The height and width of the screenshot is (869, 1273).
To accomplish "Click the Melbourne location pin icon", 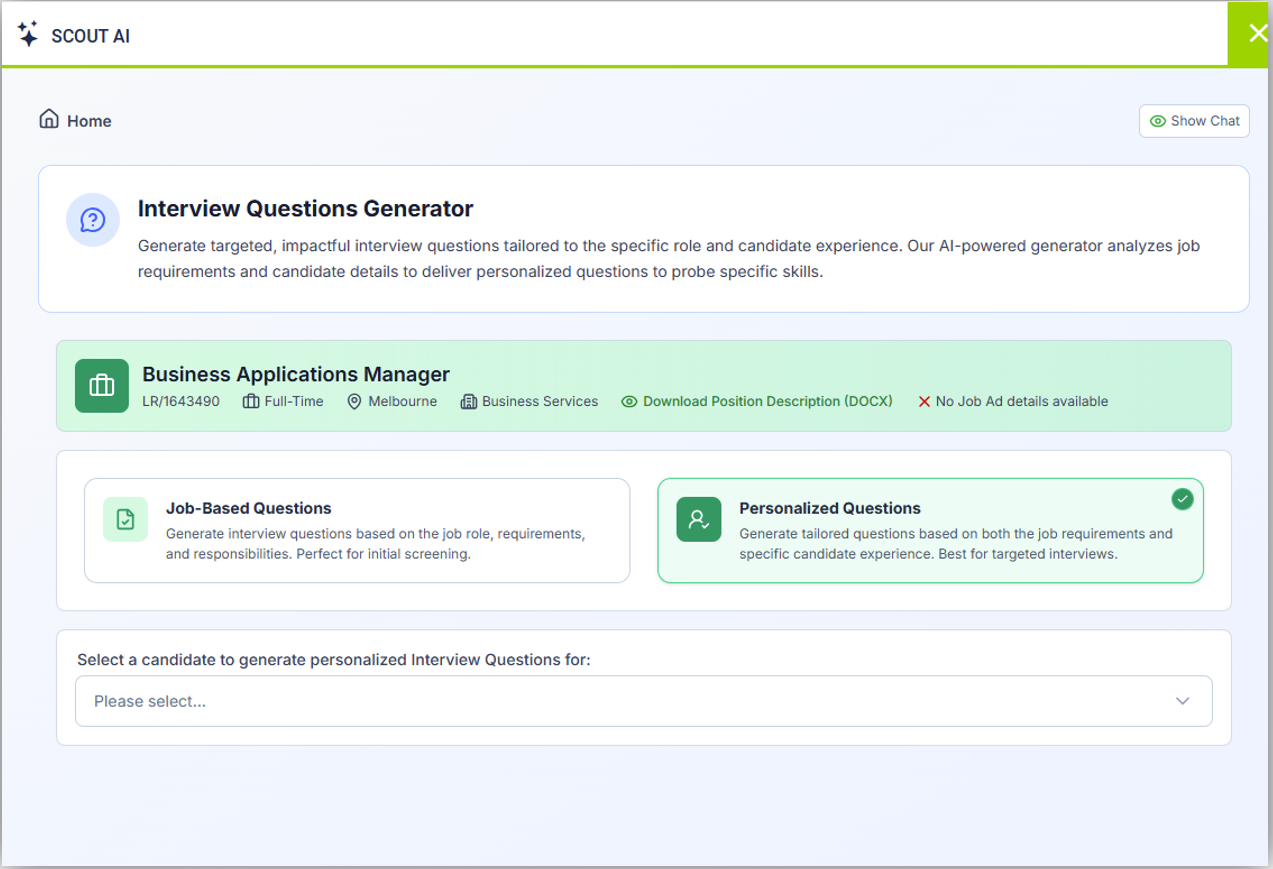I will click(x=354, y=402).
